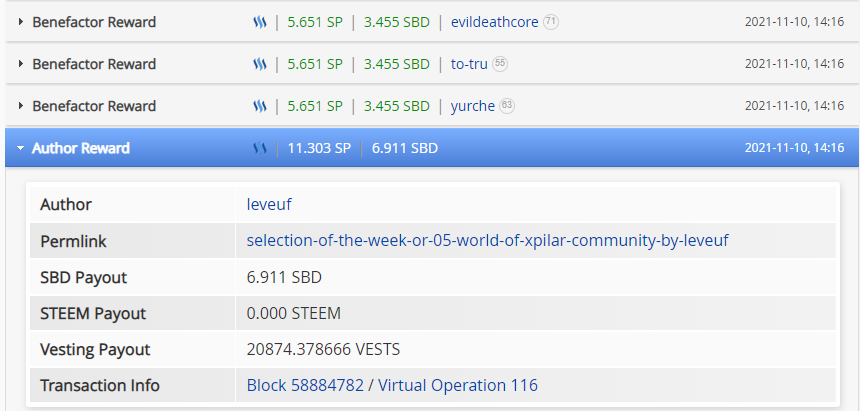Expand the evildeathcore Benefactor Reward row
The height and width of the screenshot is (411, 860).
tap(21, 22)
